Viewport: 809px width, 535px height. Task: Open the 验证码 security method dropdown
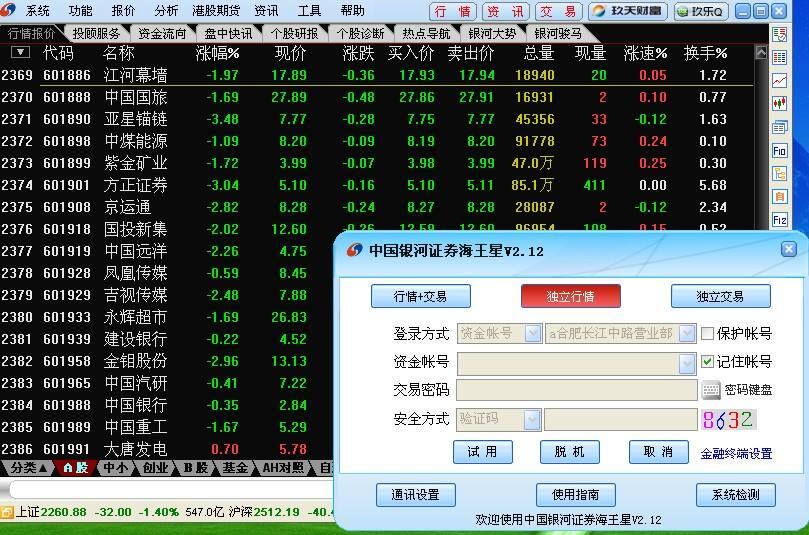click(532, 419)
